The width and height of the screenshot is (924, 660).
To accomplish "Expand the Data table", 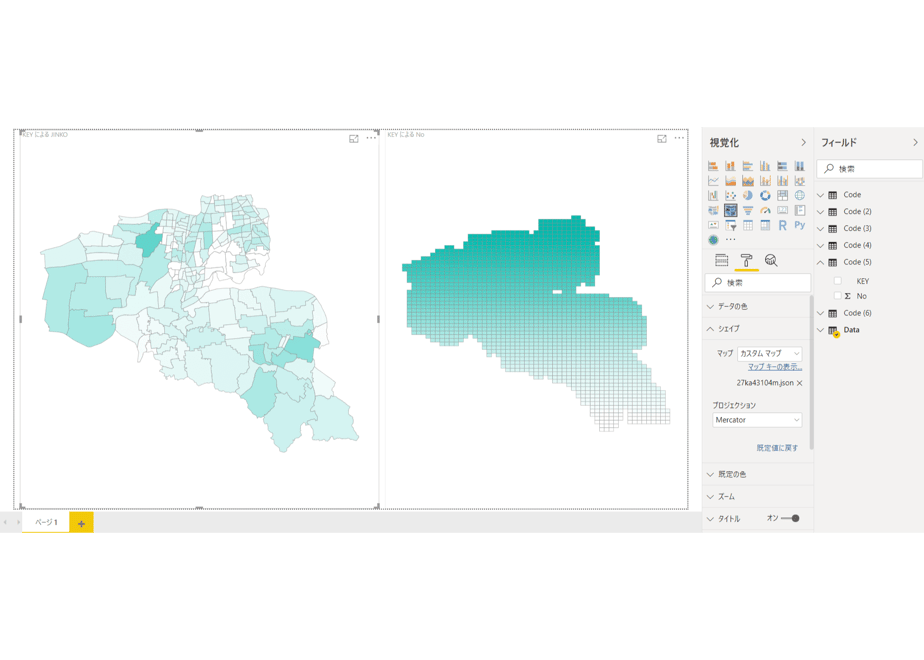I will click(820, 330).
